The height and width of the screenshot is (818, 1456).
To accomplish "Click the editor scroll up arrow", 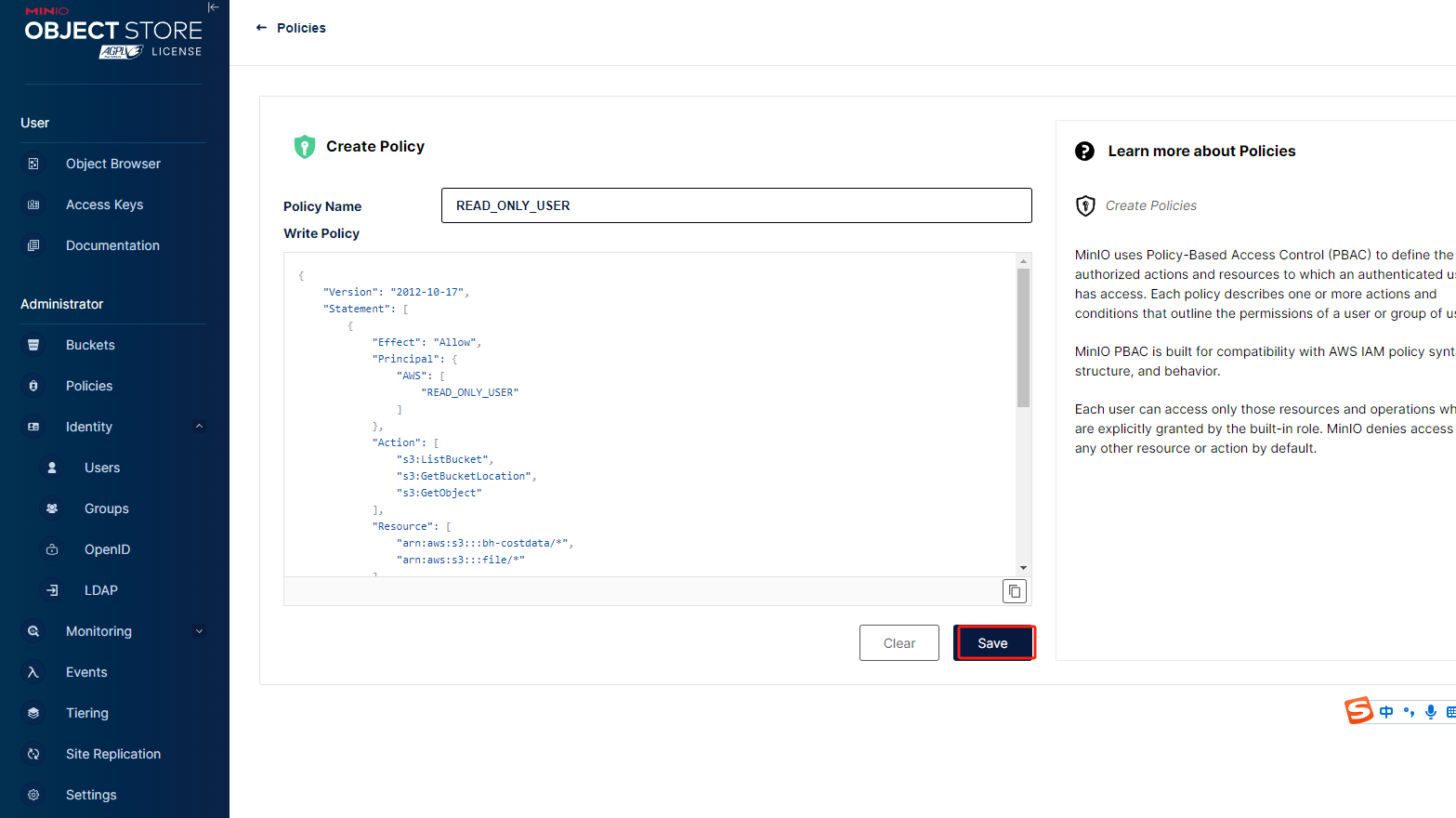I will click(x=1023, y=260).
